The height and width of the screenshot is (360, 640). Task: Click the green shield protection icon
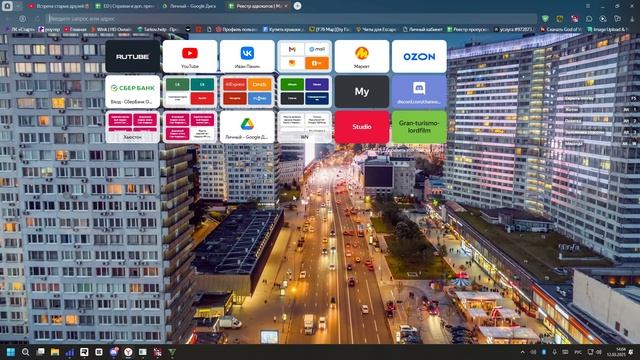(545, 19)
